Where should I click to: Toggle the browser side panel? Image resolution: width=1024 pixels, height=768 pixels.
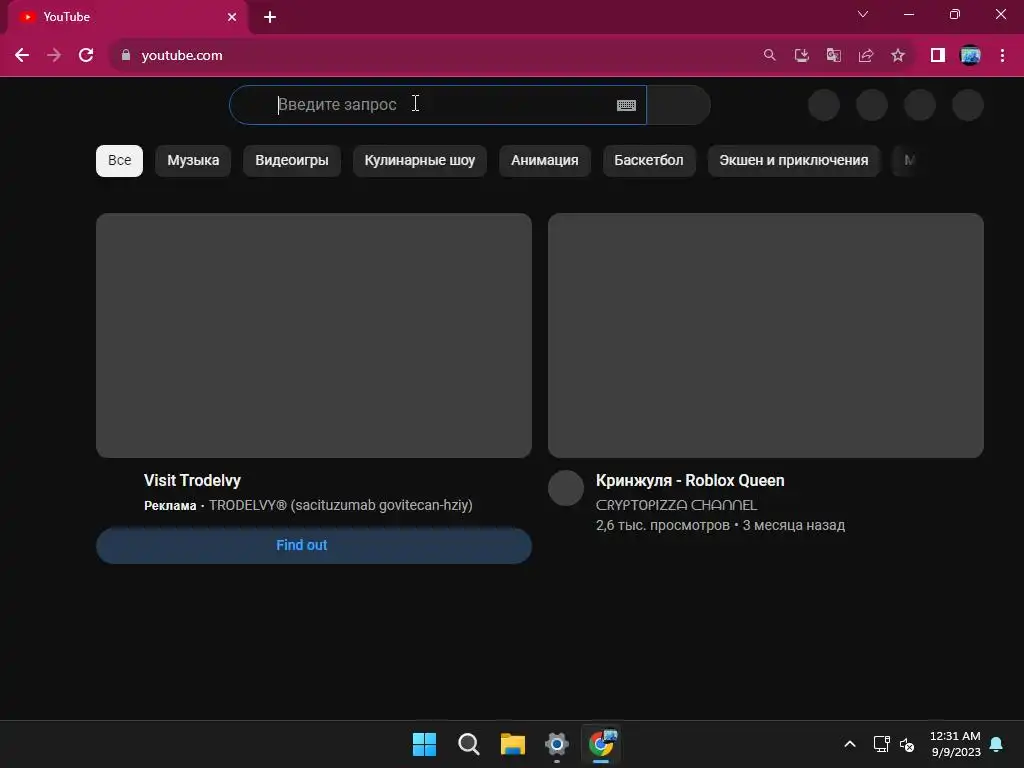pyautogui.click(x=938, y=56)
